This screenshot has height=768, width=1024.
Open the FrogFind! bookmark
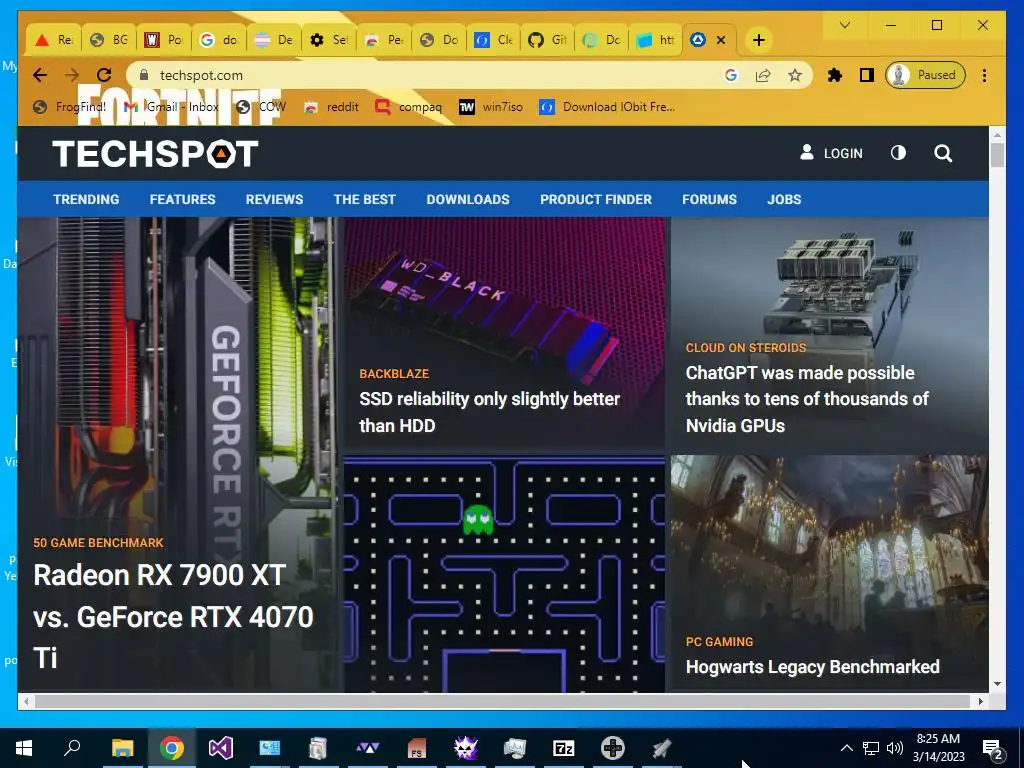[69, 106]
